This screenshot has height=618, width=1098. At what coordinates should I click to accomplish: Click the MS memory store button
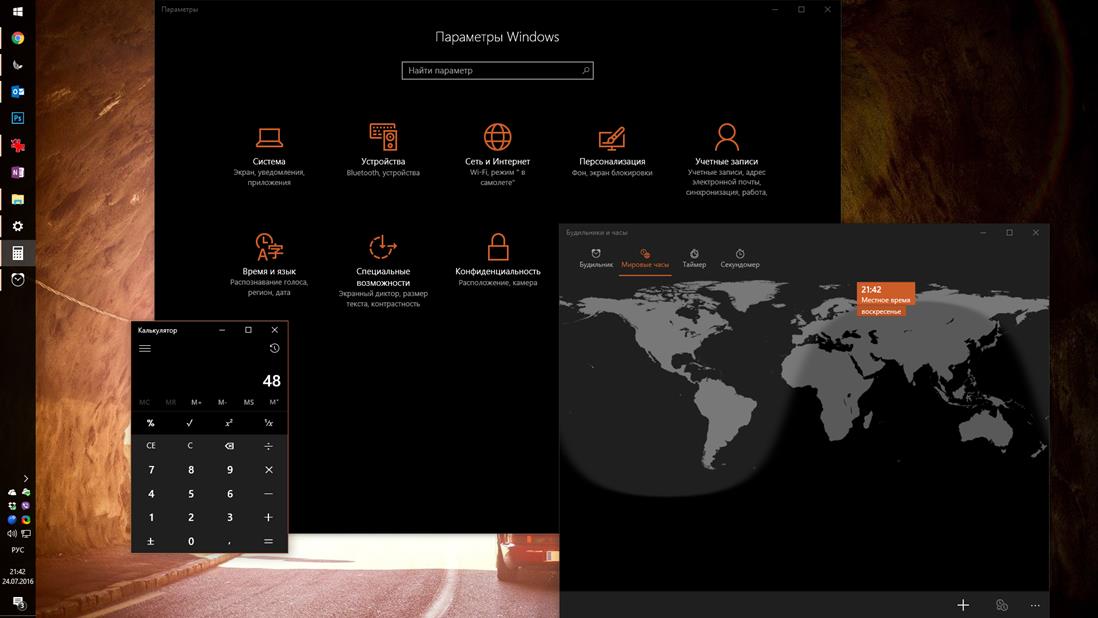tap(249, 402)
